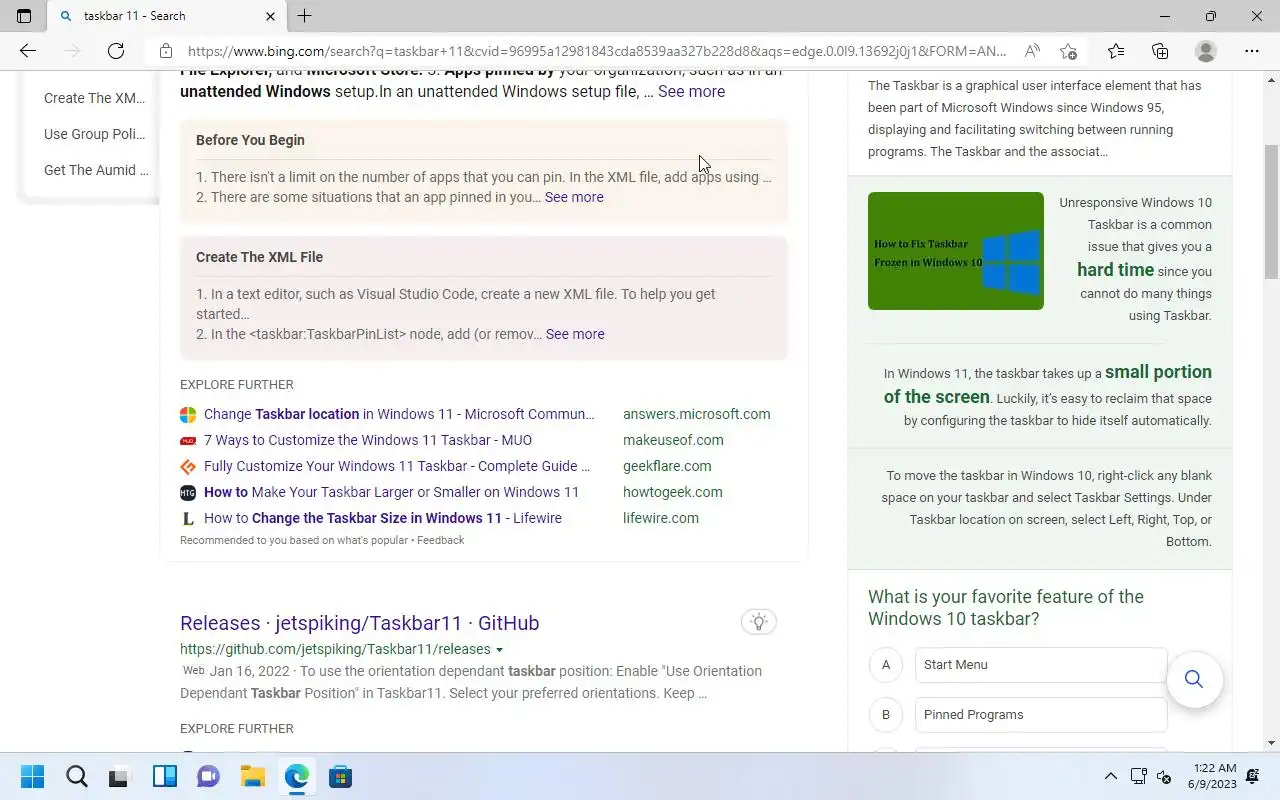Add this page to favorites
This screenshot has width=1280, height=800.
(1068, 51)
